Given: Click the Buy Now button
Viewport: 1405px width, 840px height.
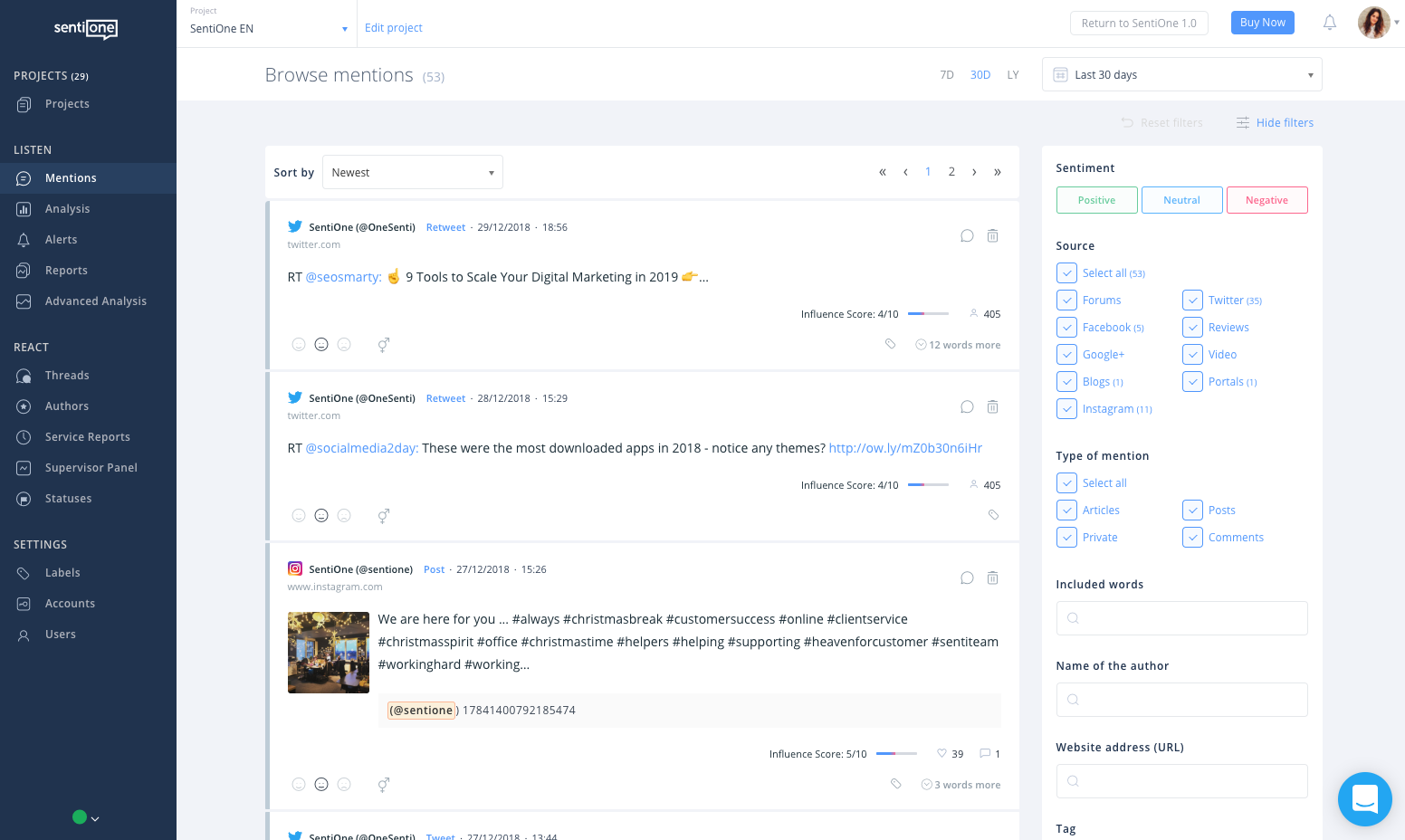Looking at the screenshot, I should [1262, 23].
